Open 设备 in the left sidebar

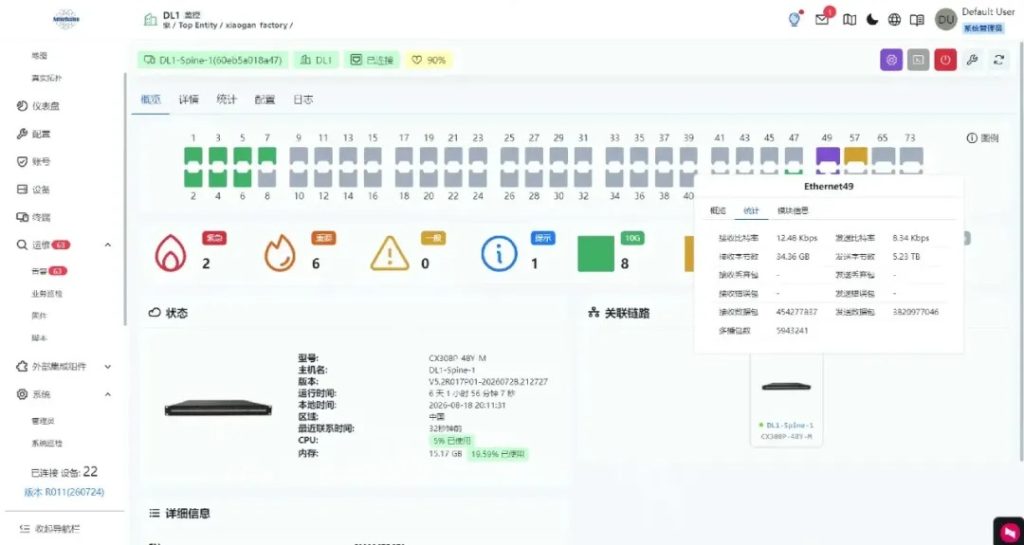(x=34, y=189)
